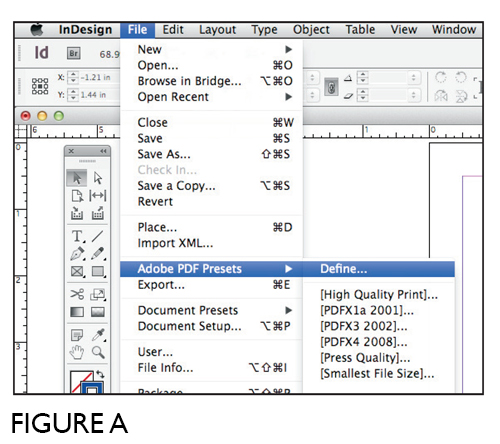The width and height of the screenshot is (500, 444).
Task: Select the Gradient Feather tool
Action: 98,312
